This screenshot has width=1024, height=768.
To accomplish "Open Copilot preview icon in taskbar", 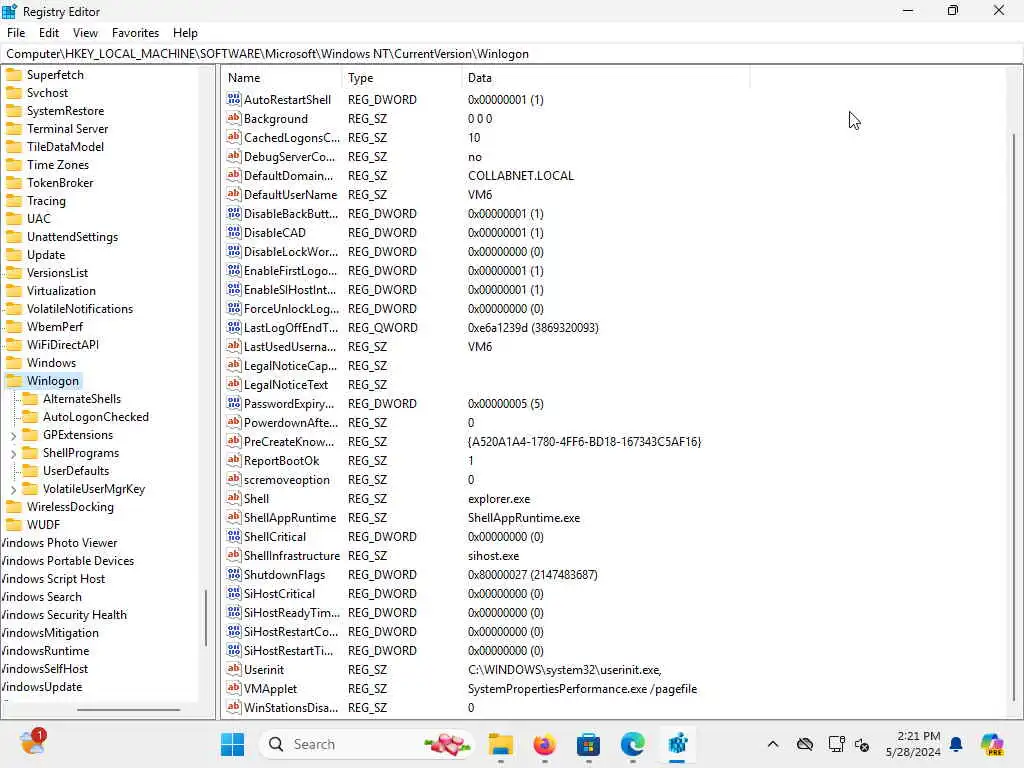I will pos(993,744).
